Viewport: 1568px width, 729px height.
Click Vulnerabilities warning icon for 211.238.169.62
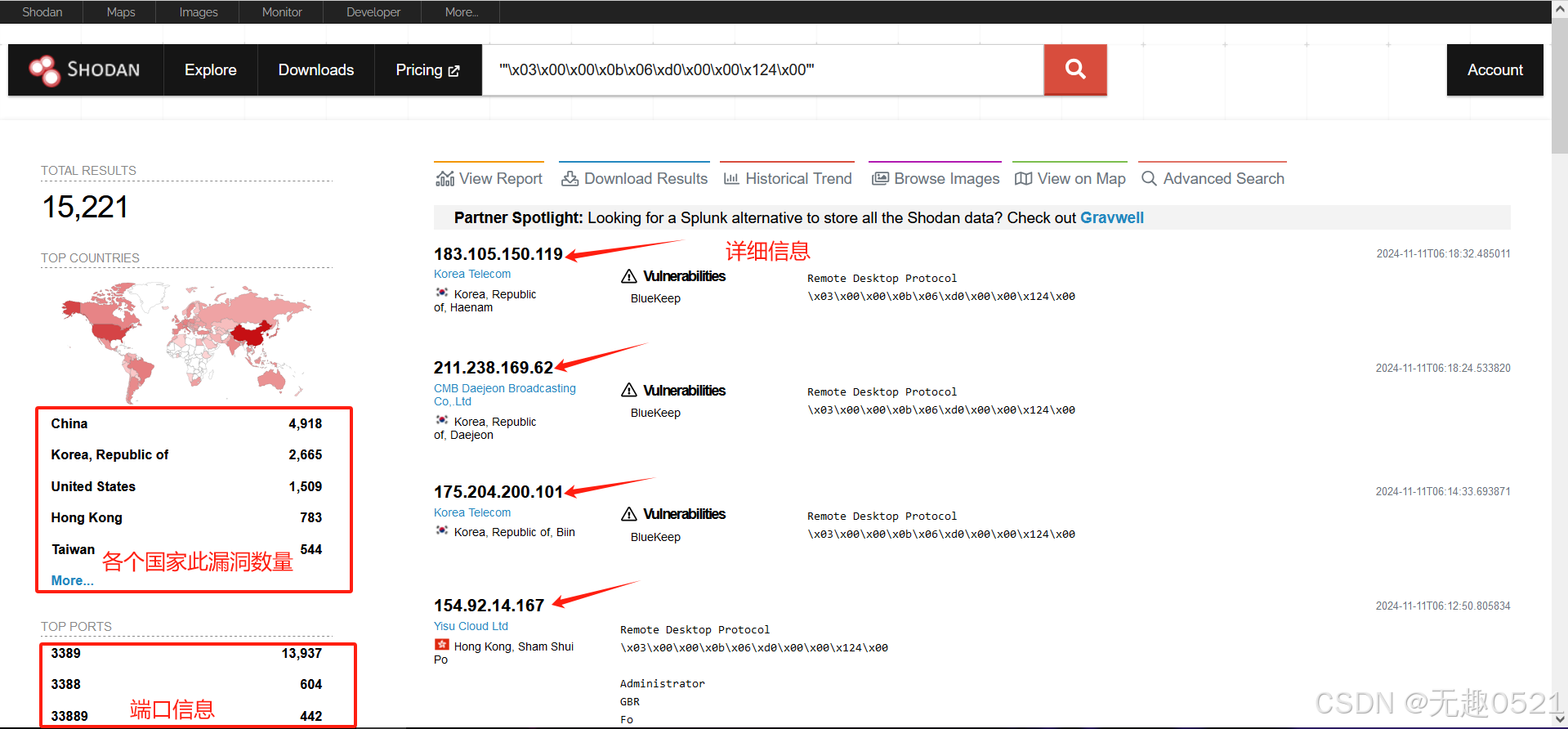629,391
